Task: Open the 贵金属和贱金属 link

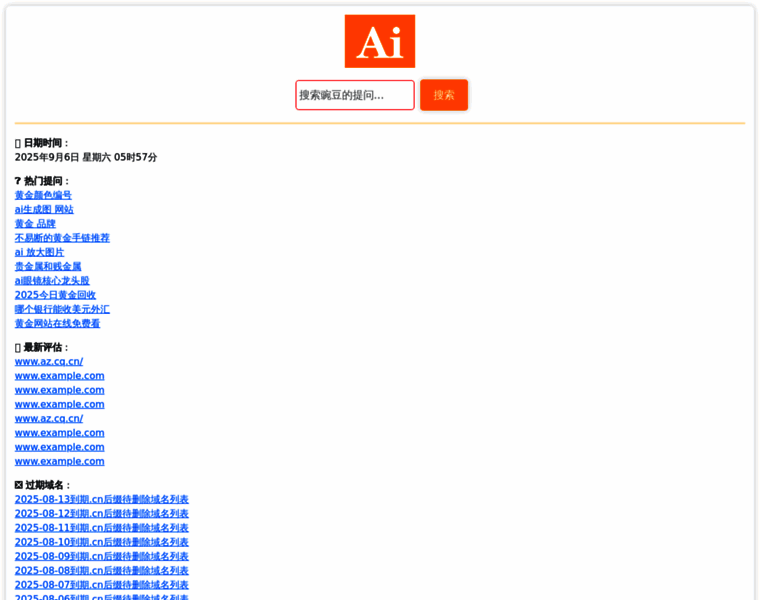Action: tap(48, 267)
